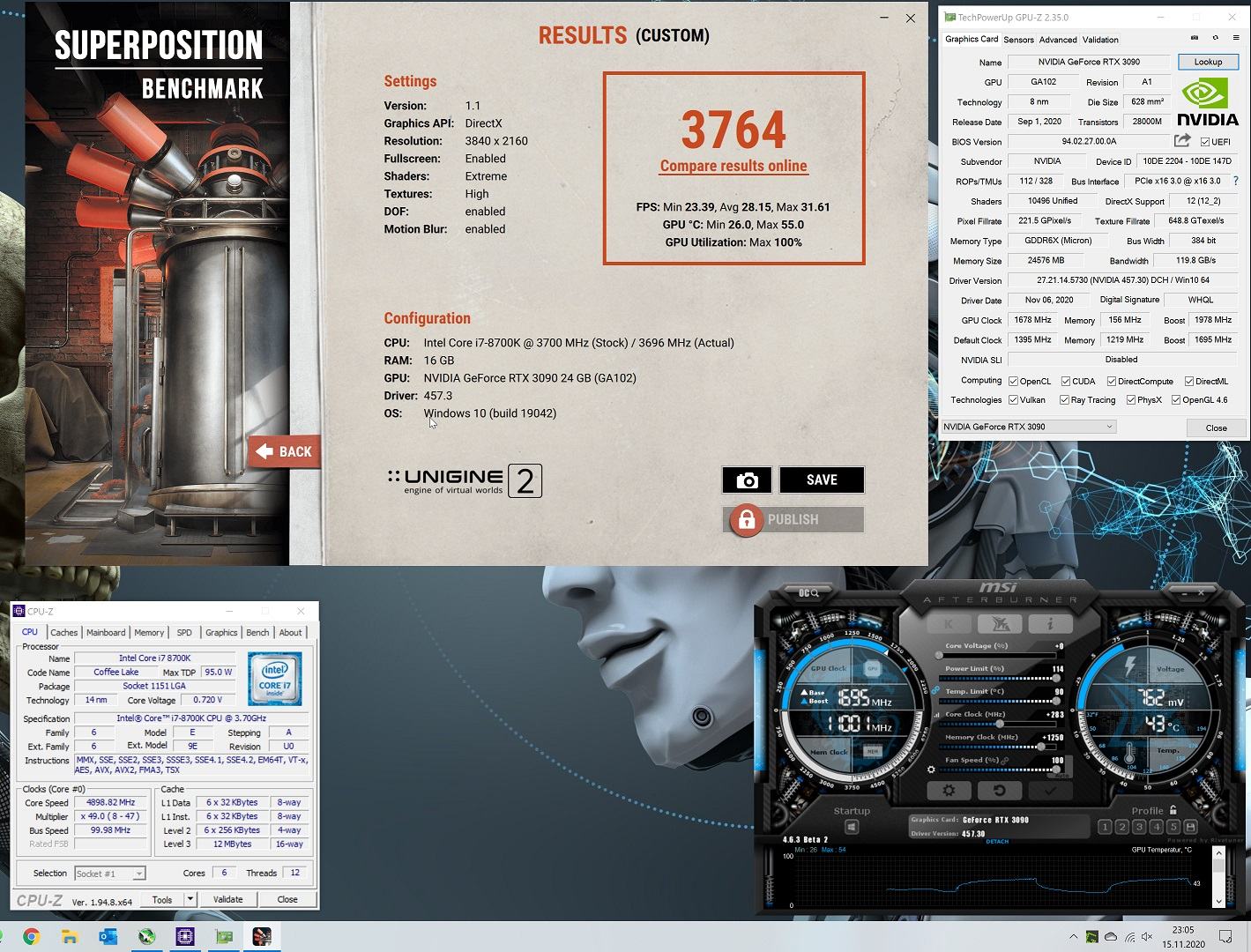Open the Afterburner Kombustor K button

(949, 624)
